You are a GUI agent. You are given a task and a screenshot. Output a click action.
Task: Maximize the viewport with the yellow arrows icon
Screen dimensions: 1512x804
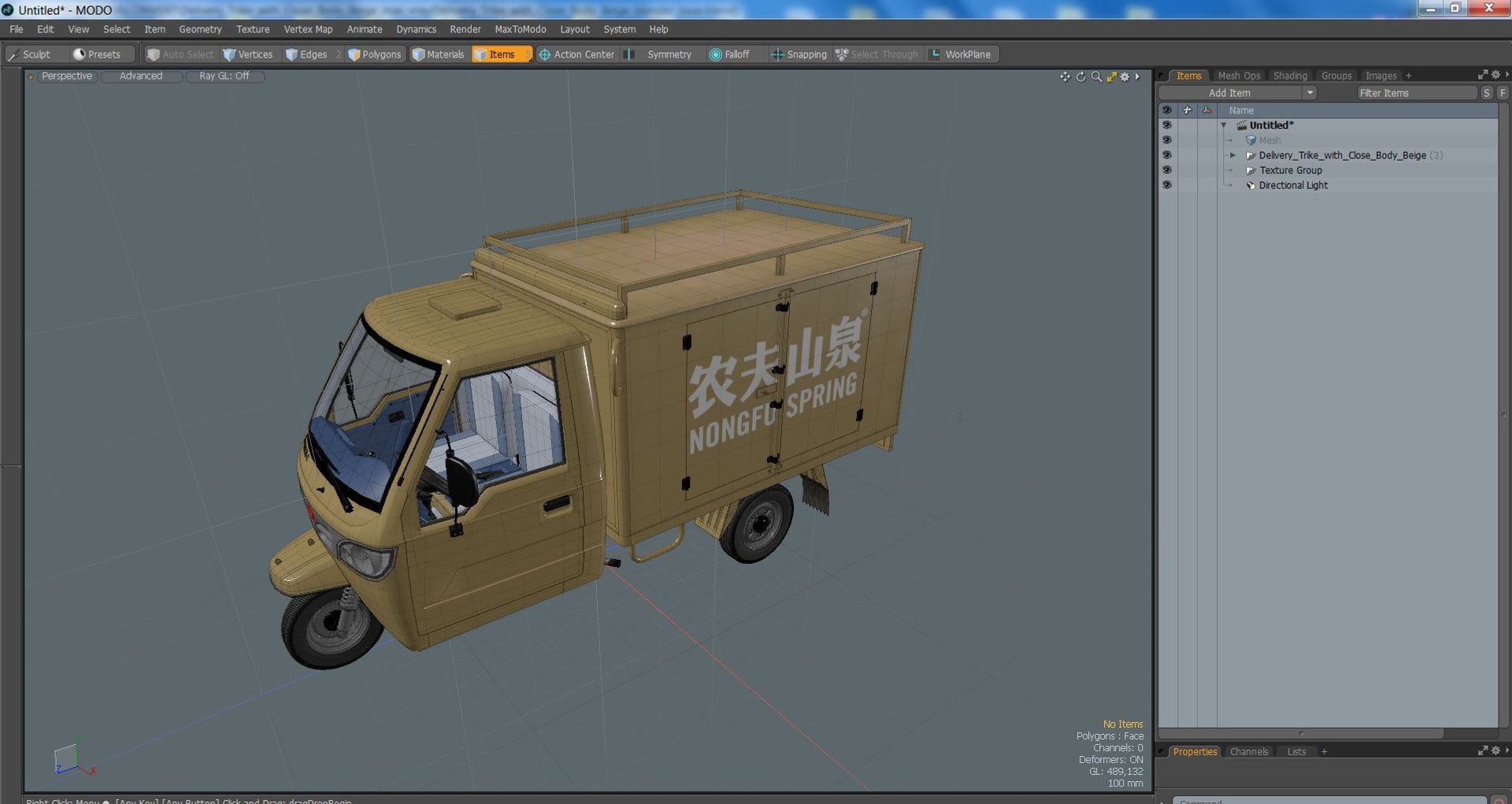[x=1111, y=76]
